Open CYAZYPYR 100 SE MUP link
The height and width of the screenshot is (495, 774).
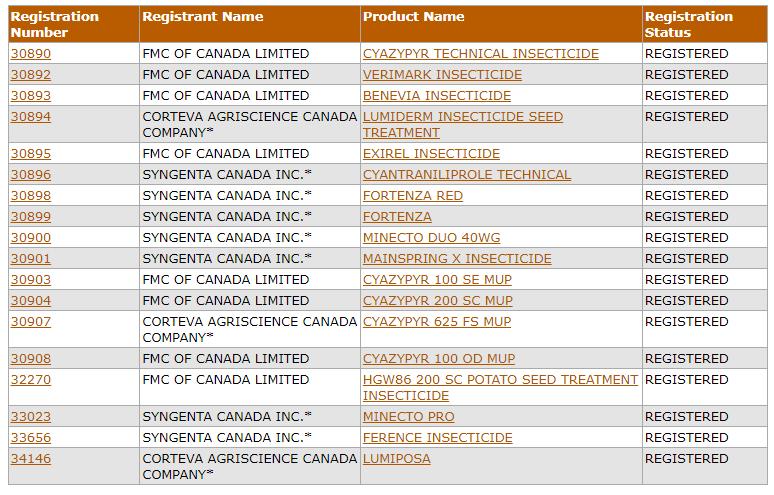(437, 279)
